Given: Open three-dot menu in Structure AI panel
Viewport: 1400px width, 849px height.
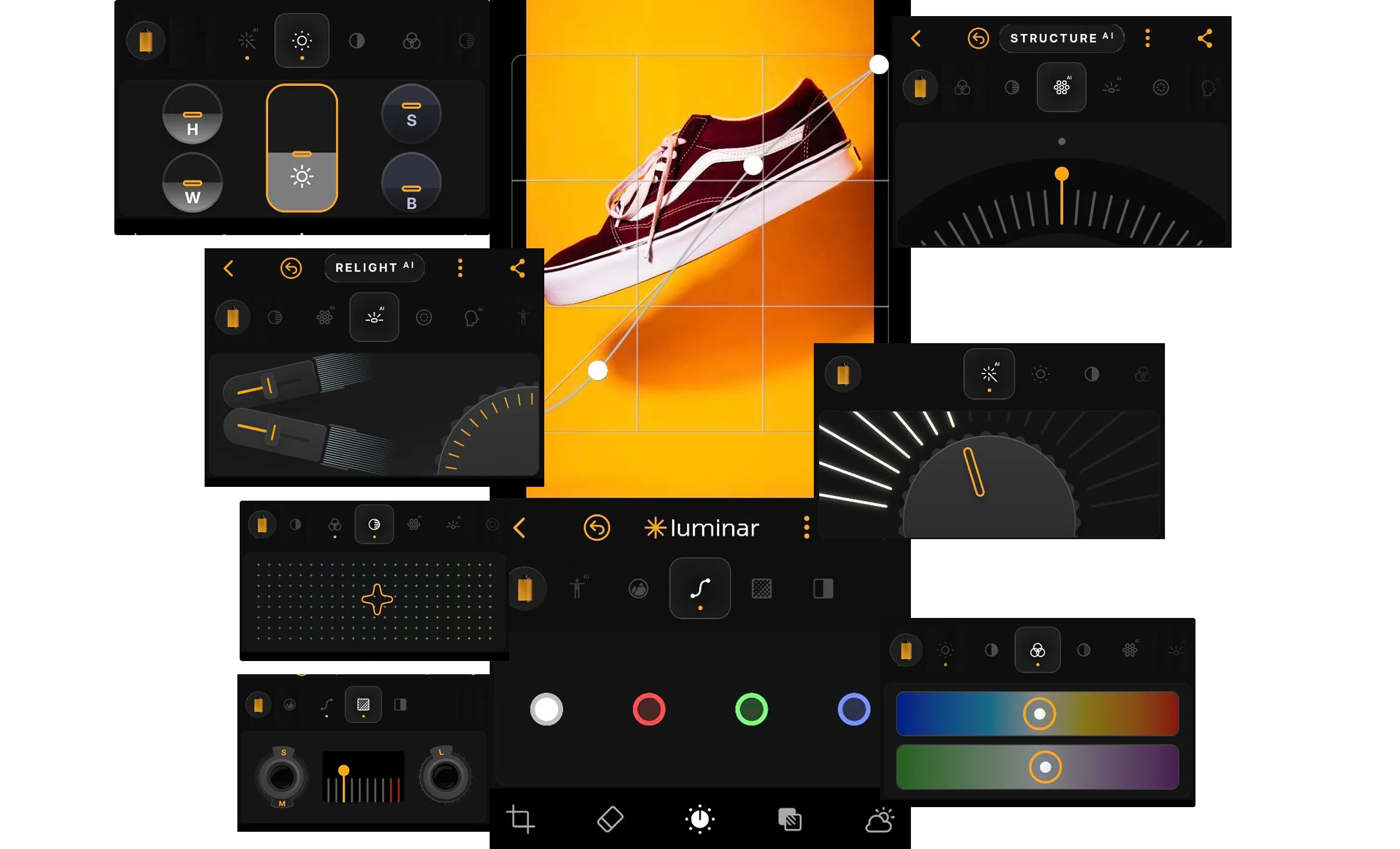Looking at the screenshot, I should tap(1147, 39).
